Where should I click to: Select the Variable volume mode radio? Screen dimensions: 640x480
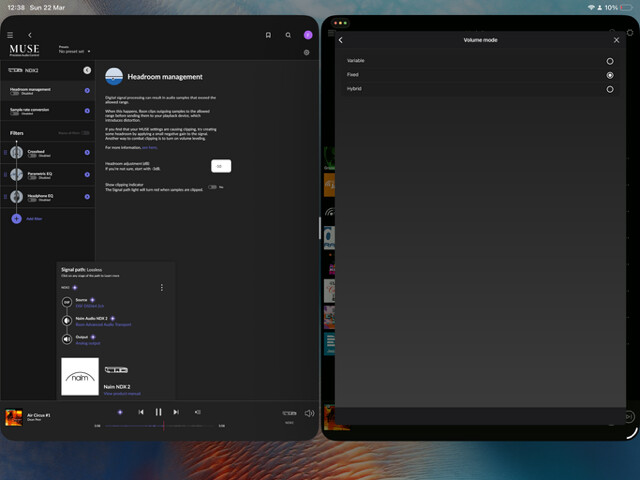point(610,61)
